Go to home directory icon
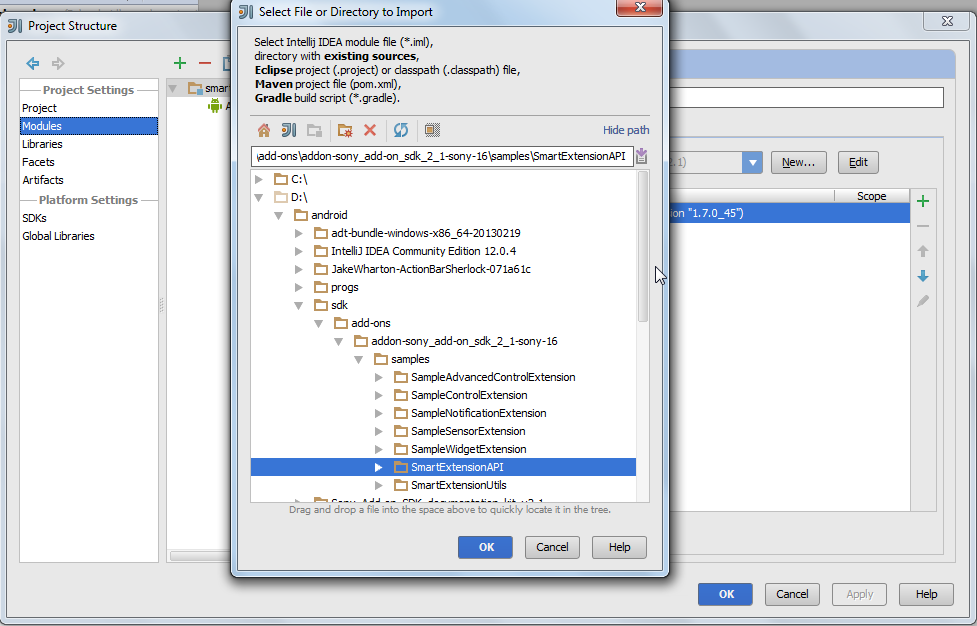The height and width of the screenshot is (626, 977). coord(264,130)
